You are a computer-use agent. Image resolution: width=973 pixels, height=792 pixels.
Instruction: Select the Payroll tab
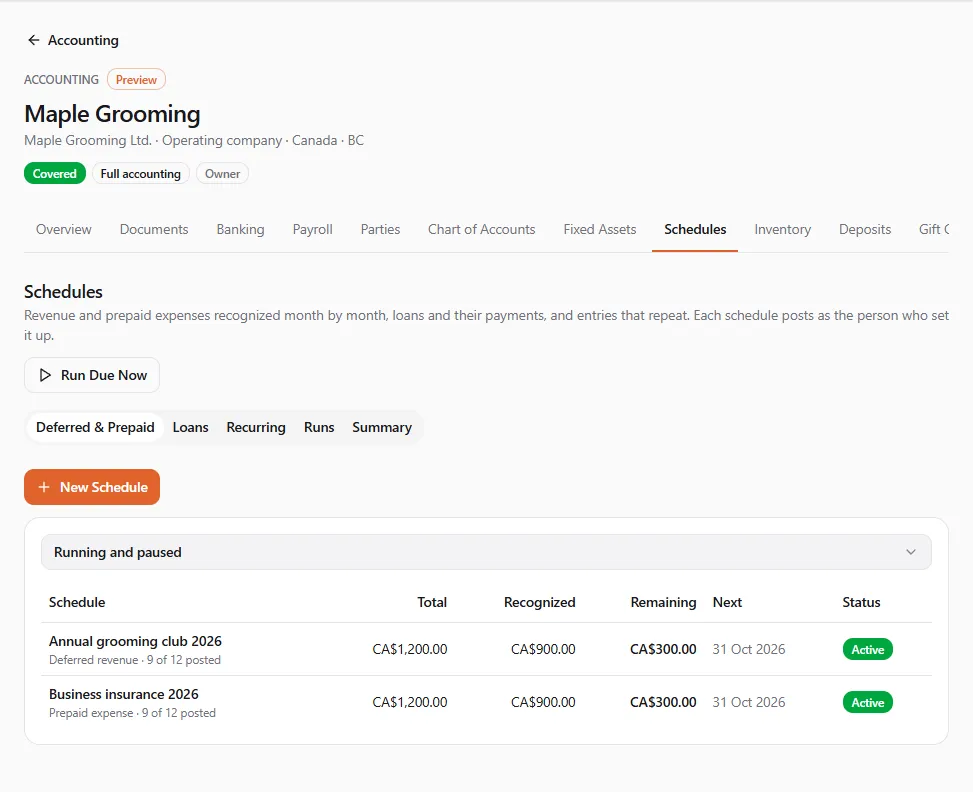coord(313,230)
